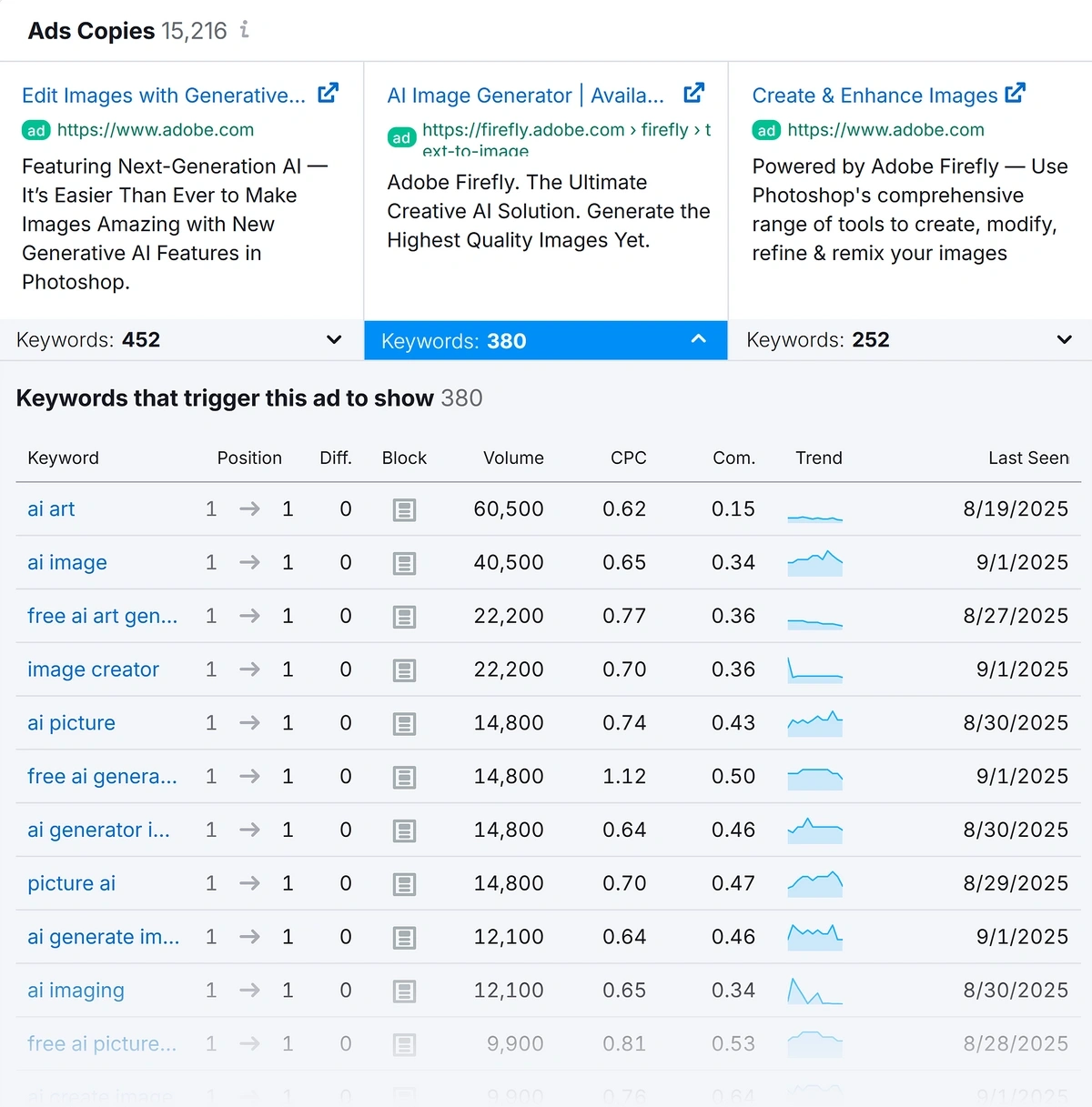1092x1107 pixels.
Task: Click the trend sparkline for 'picture ai'
Action: (815, 884)
